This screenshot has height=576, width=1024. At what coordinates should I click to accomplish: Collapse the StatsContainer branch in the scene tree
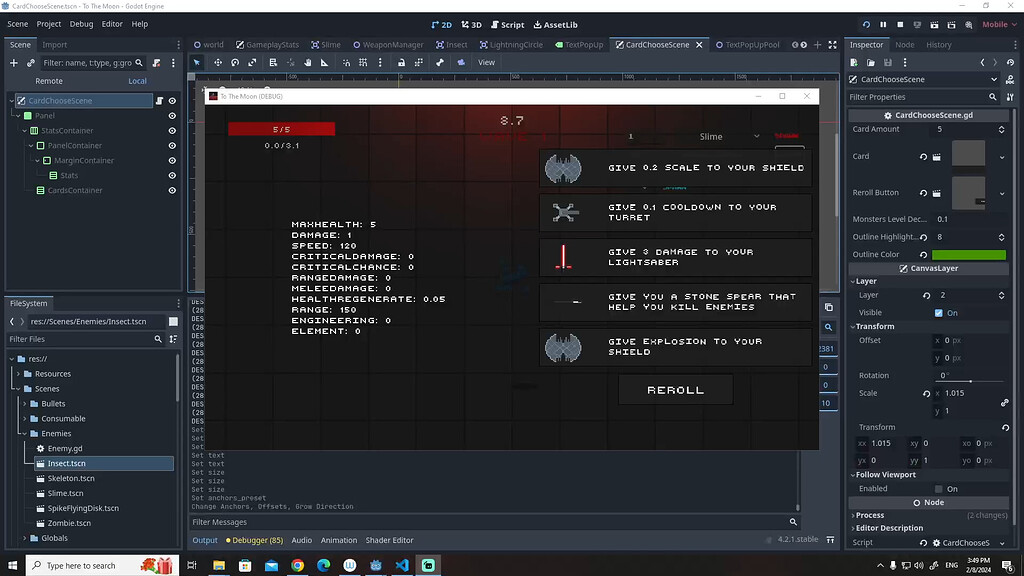pyautogui.click(x=24, y=130)
